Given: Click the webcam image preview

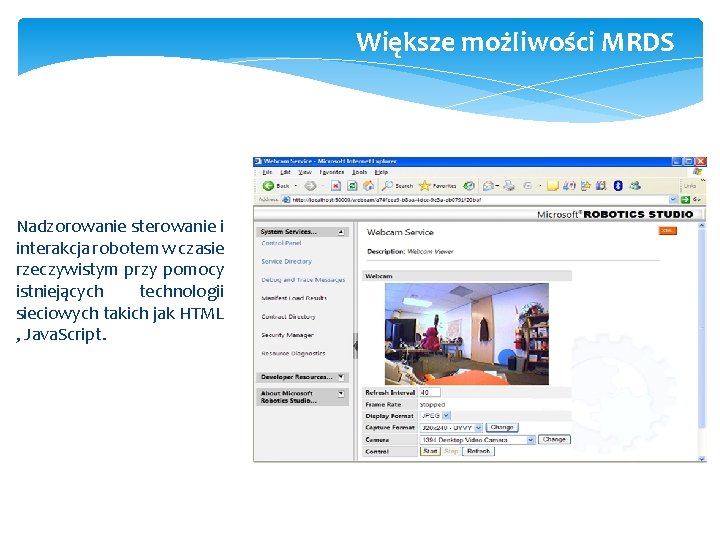Looking at the screenshot, I should tap(467, 334).
